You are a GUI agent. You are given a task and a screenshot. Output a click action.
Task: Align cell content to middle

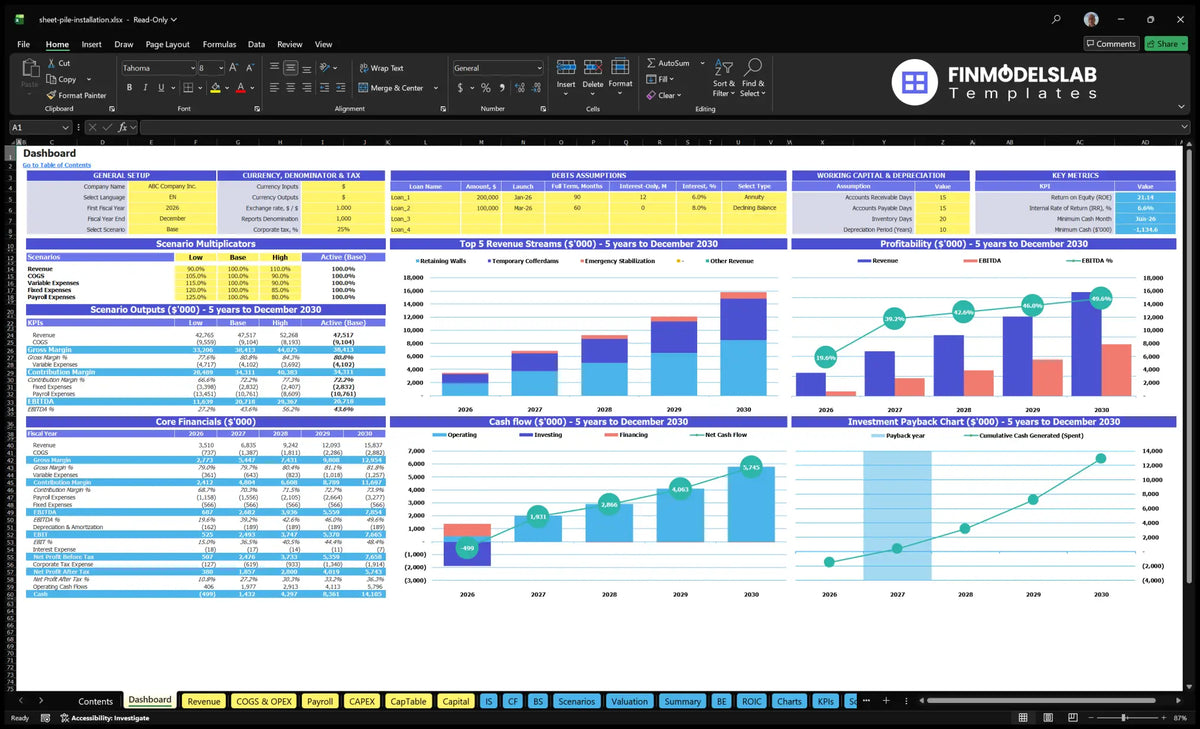point(290,68)
